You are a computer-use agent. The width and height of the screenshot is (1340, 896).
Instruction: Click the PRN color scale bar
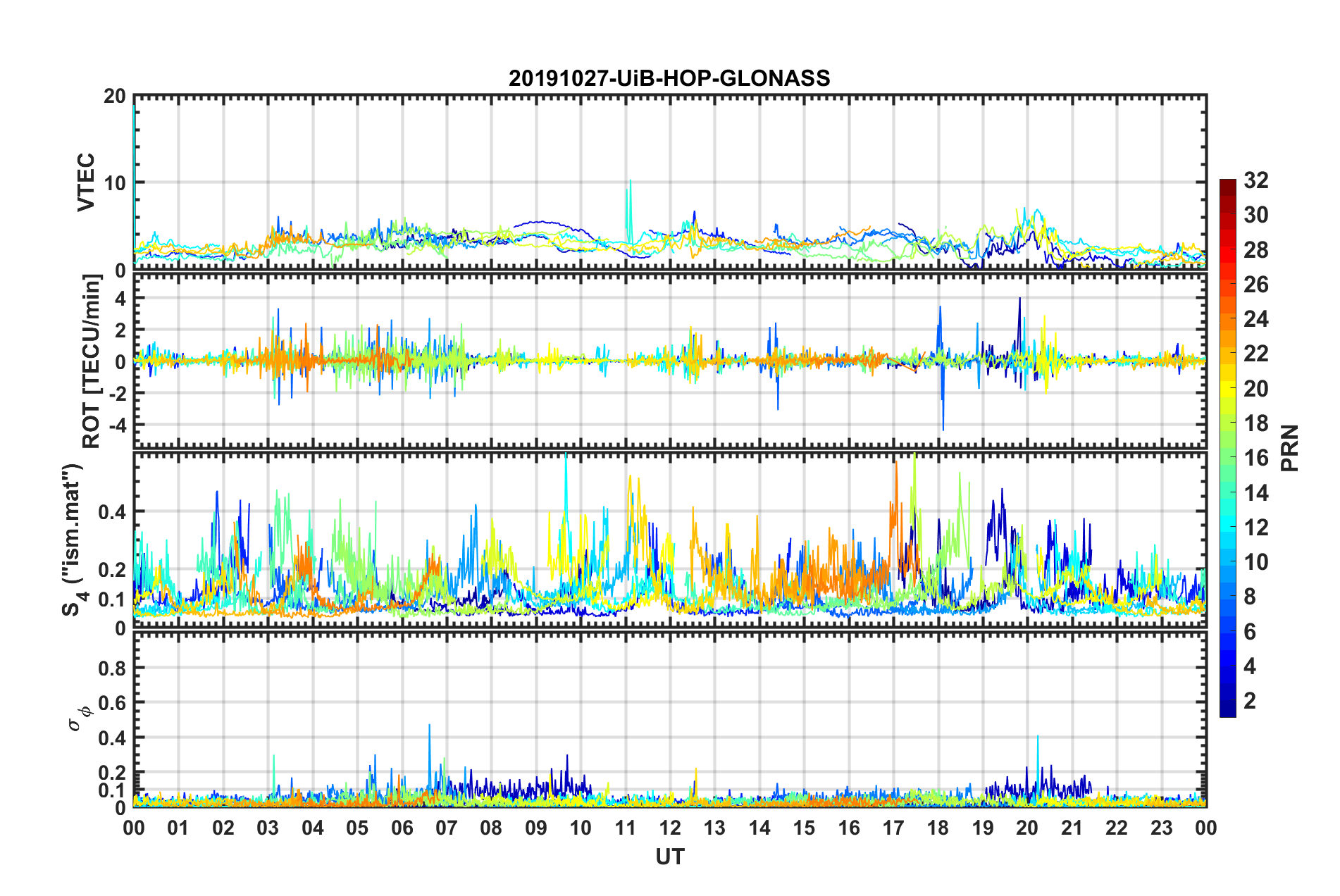point(1228,448)
